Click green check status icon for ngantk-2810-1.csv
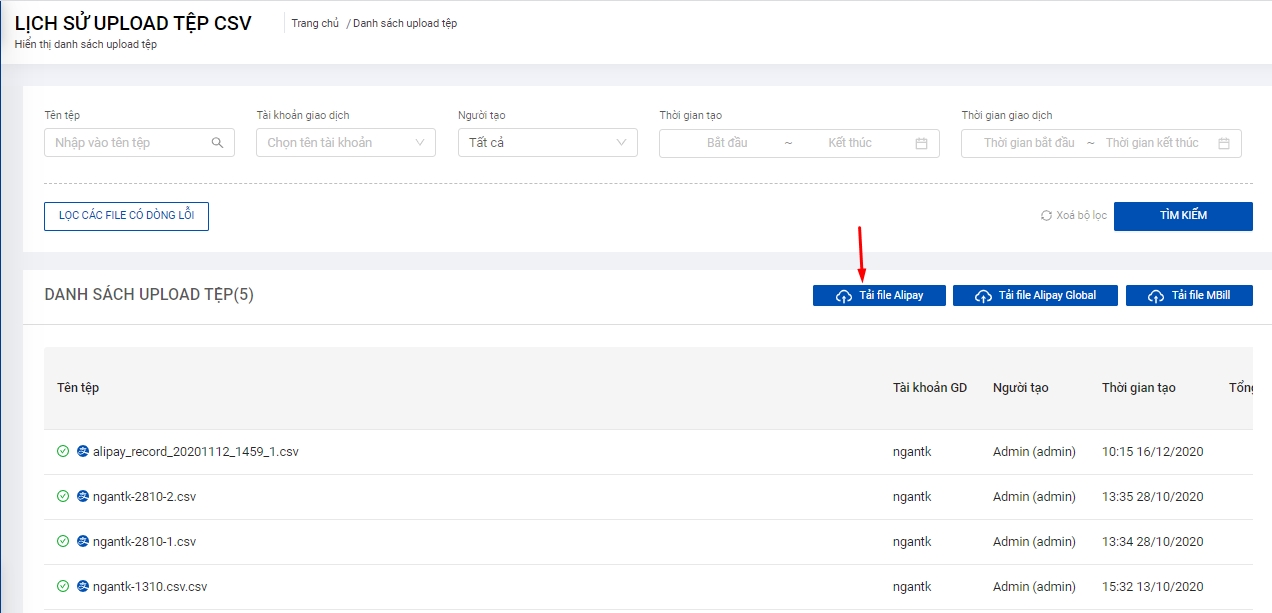Viewport: 1272px width, 613px height. (x=63, y=541)
